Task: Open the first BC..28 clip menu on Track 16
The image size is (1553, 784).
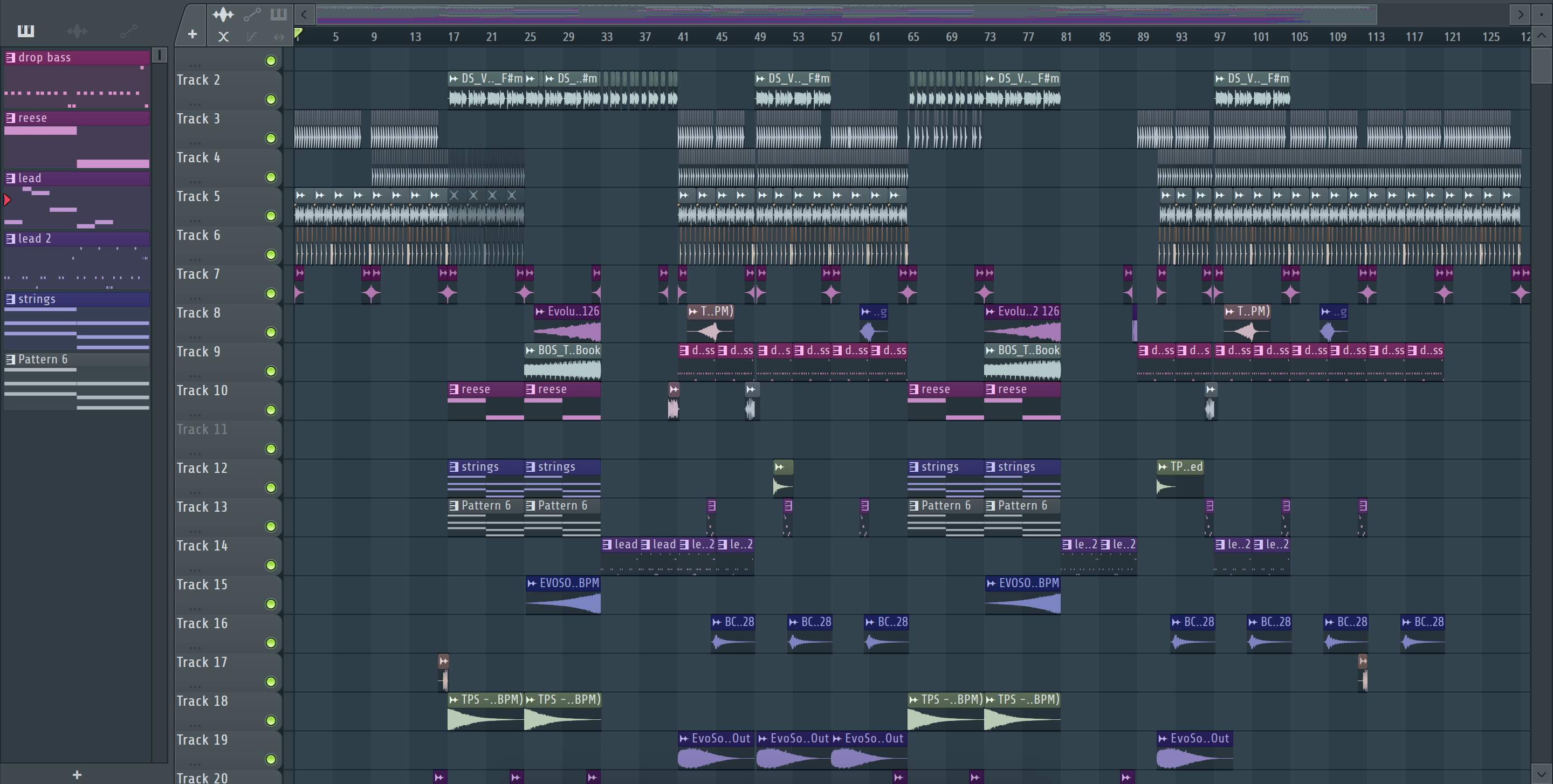Action: (x=717, y=622)
